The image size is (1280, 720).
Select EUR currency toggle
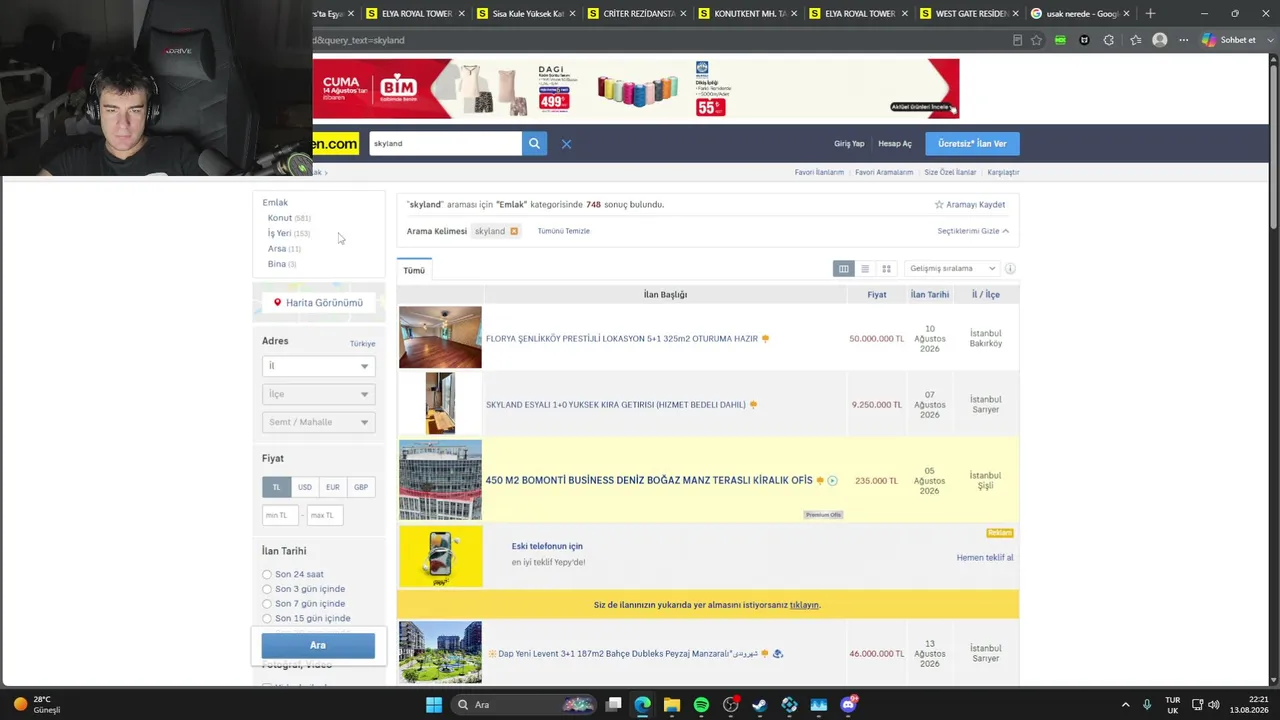[333, 487]
